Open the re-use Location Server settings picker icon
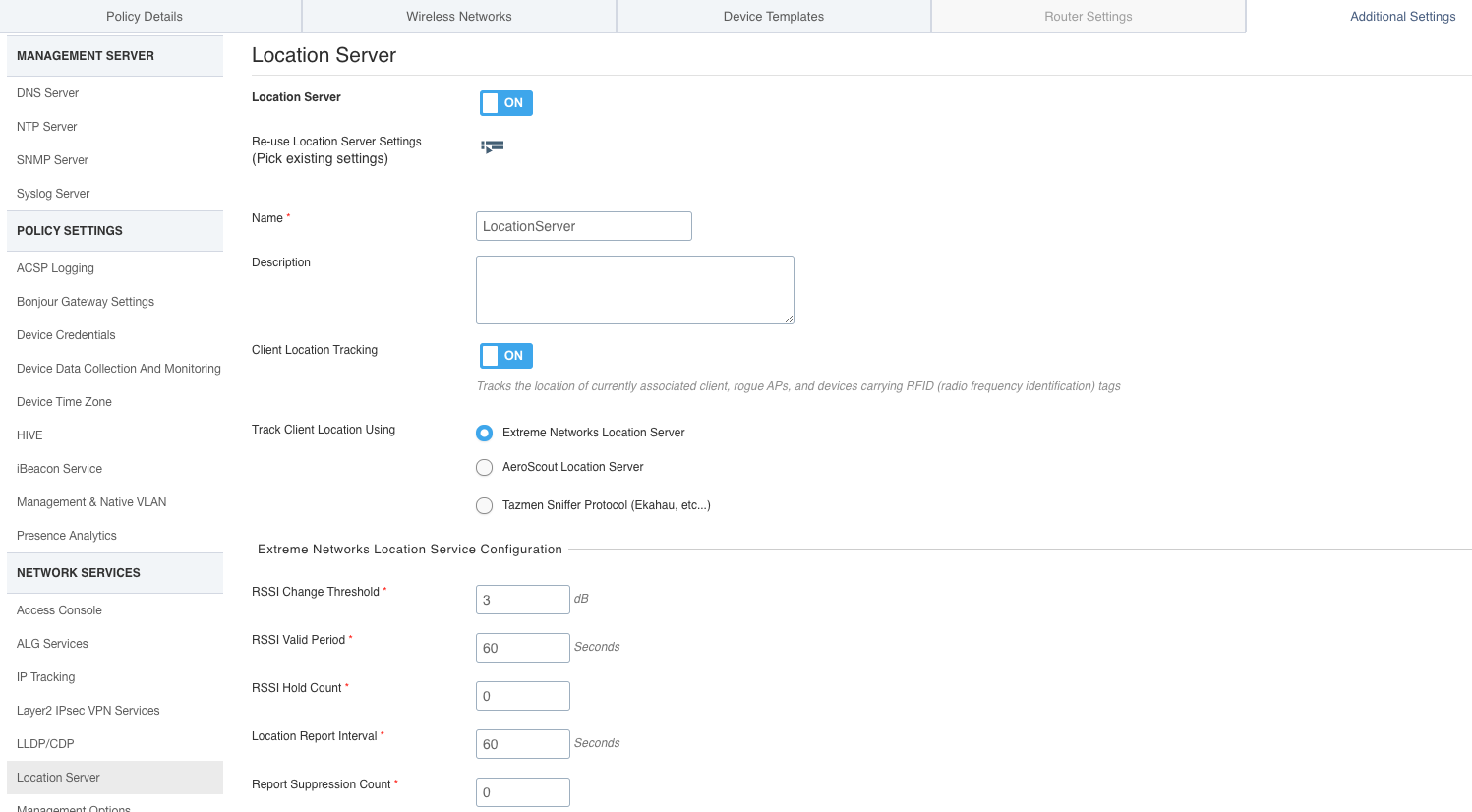Viewport: 1472px width, 812px height. point(493,146)
